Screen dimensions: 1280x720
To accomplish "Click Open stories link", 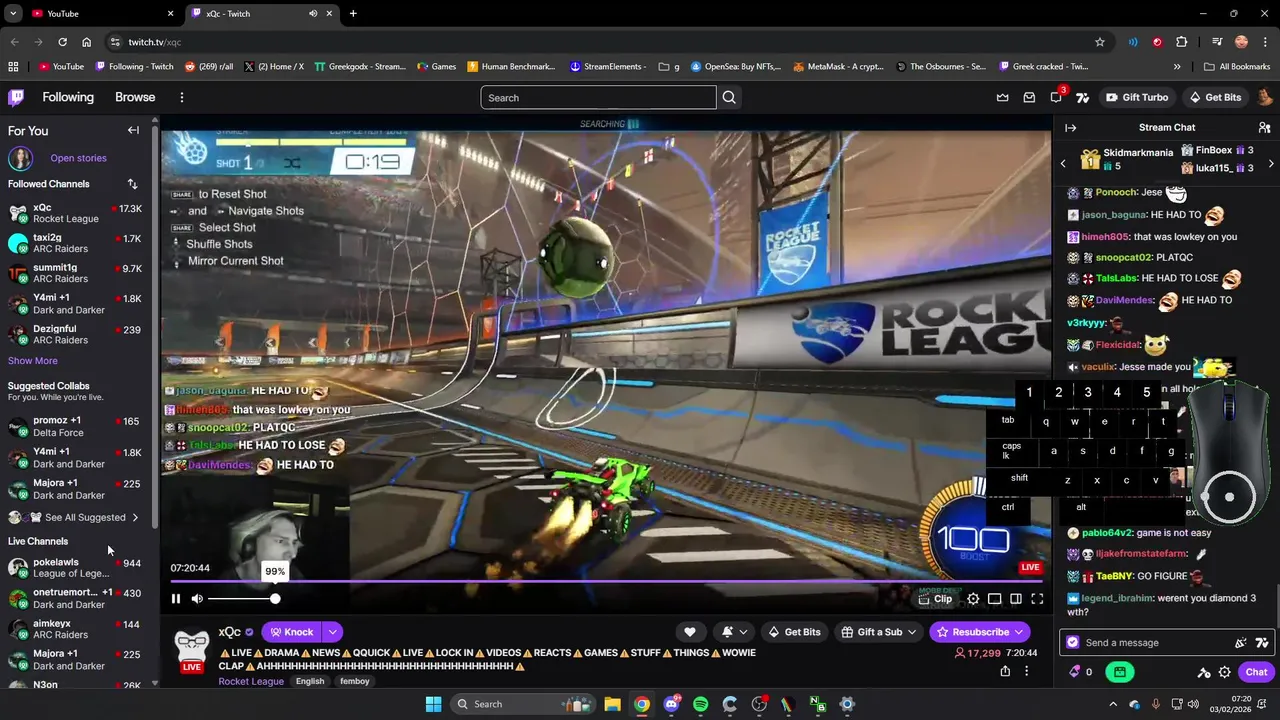I will pos(78,158).
